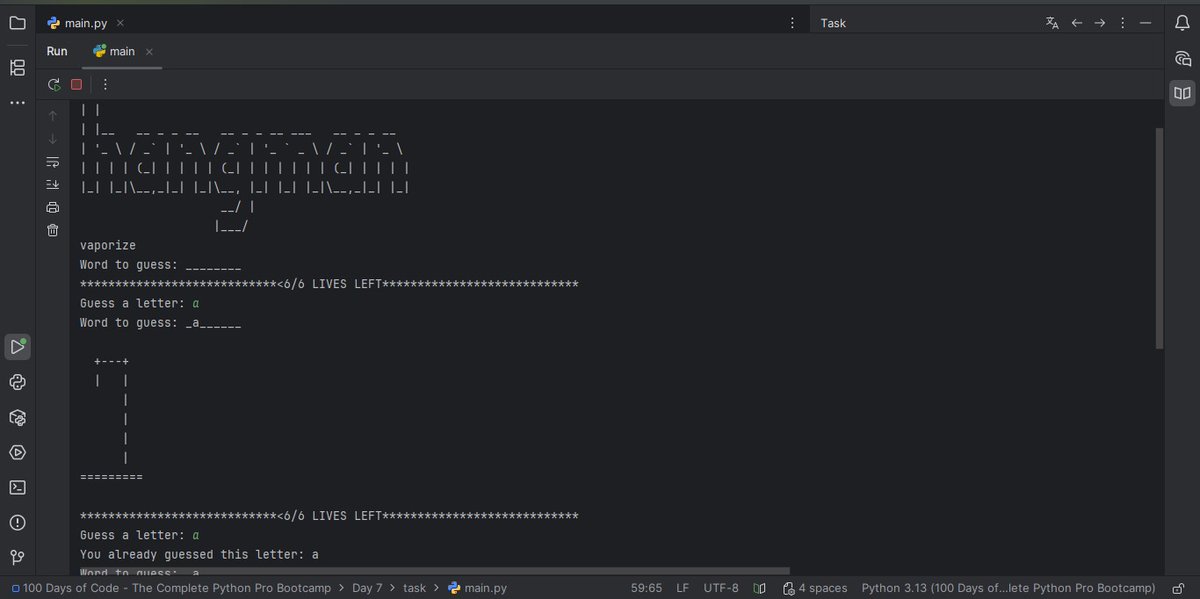Screen dimensions: 1200x599
Task: Show more tool windows ellipsis in left sidebar
Action: [17, 103]
